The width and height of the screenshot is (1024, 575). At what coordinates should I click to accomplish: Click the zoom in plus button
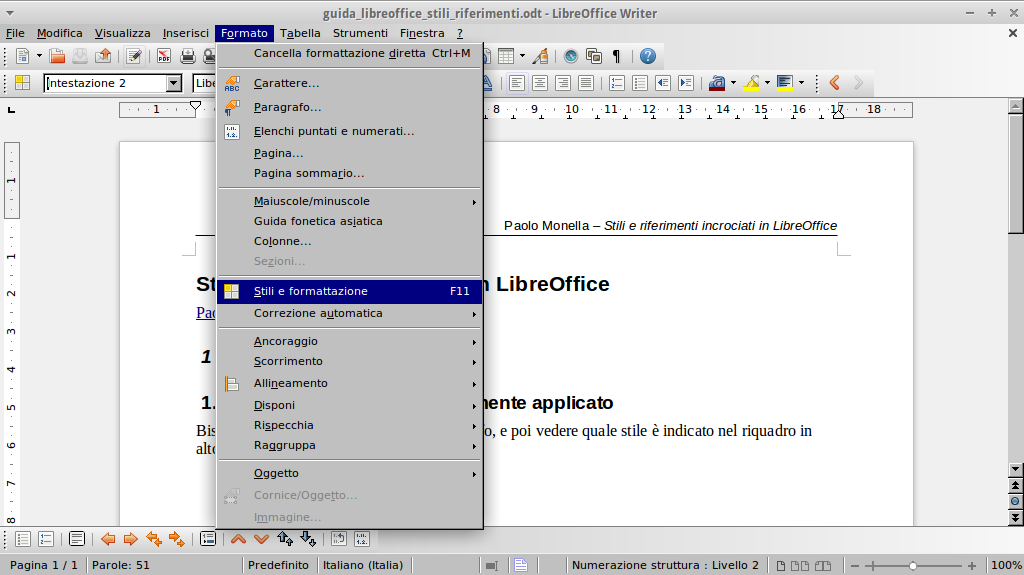coord(972,566)
